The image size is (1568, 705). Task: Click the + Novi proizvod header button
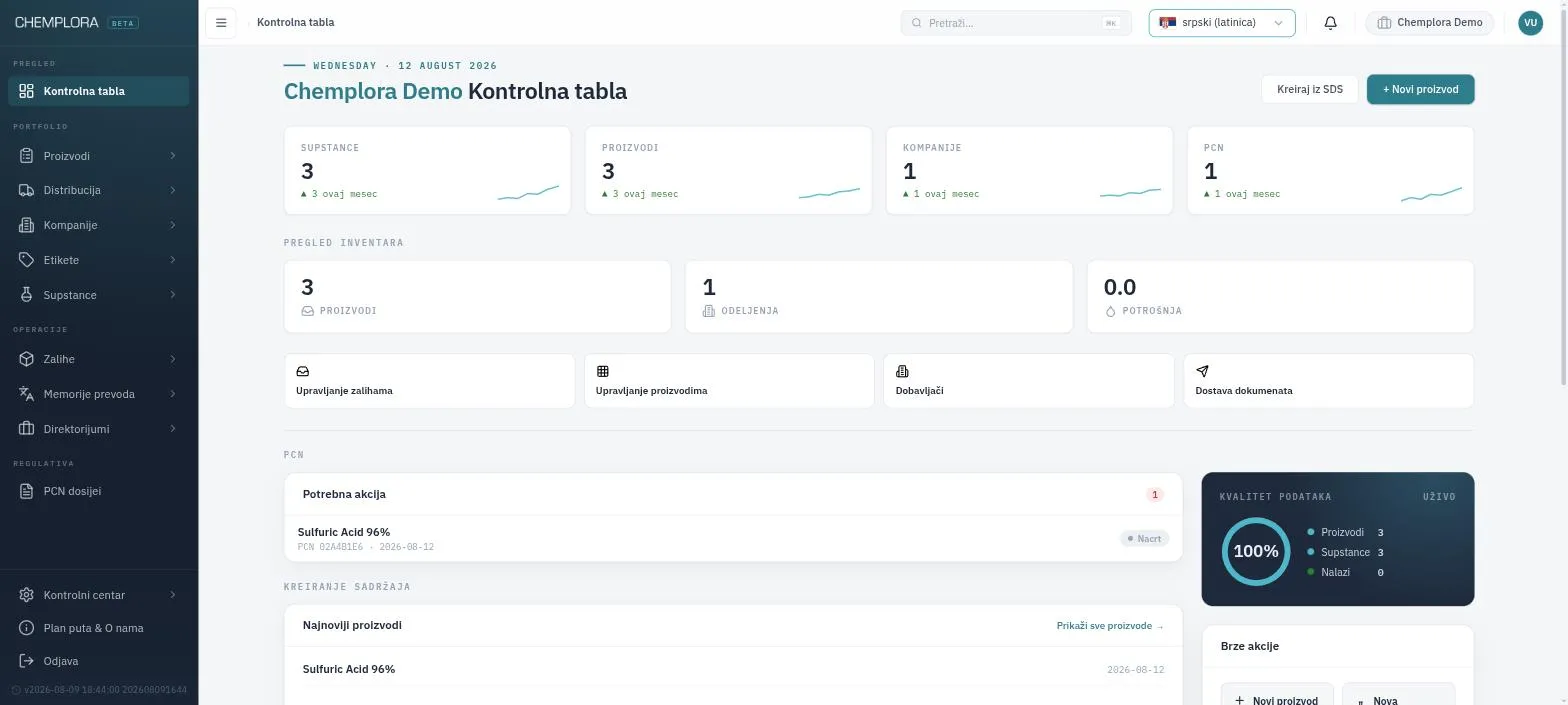(x=1420, y=89)
